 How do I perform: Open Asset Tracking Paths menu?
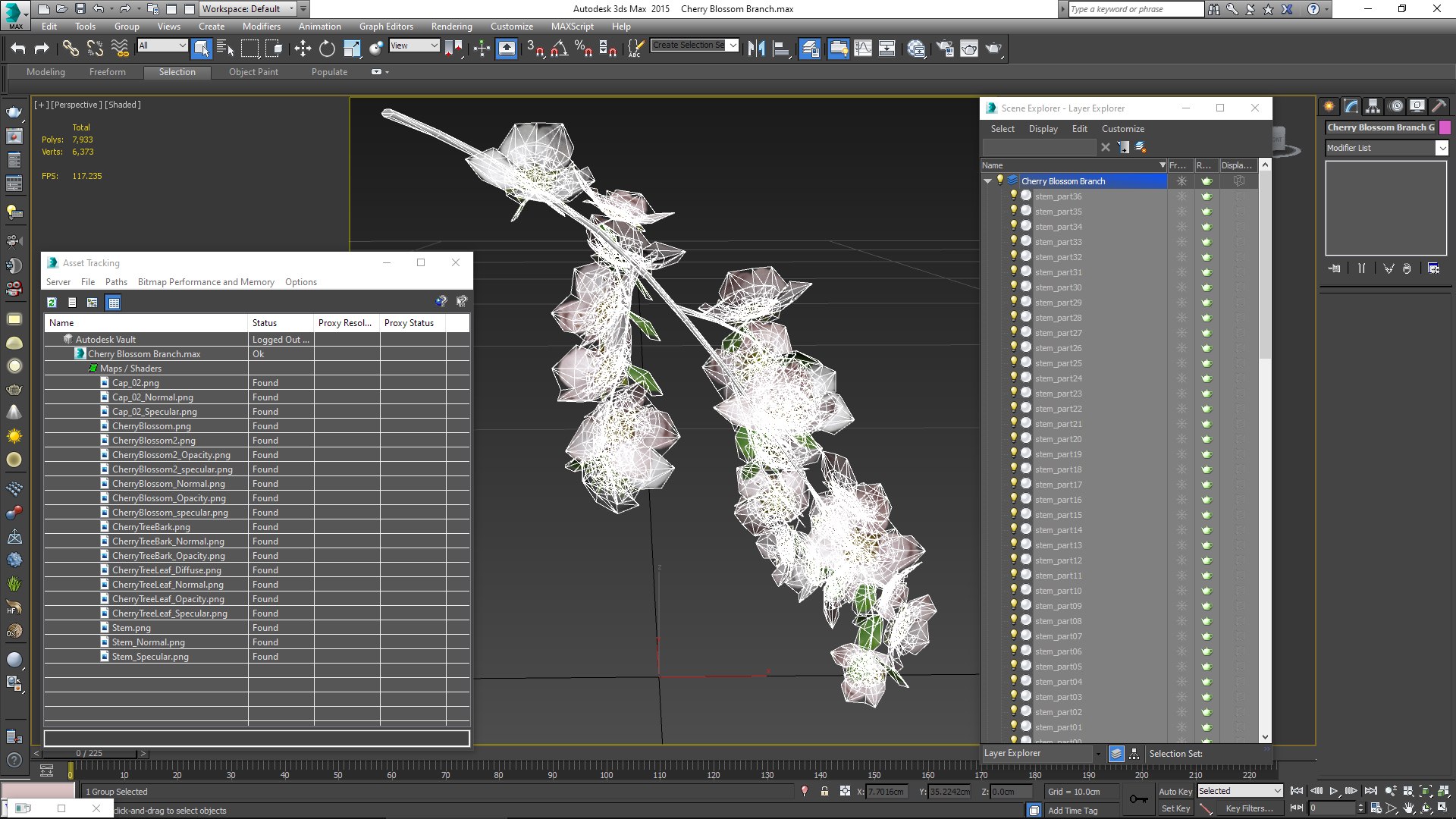[116, 282]
